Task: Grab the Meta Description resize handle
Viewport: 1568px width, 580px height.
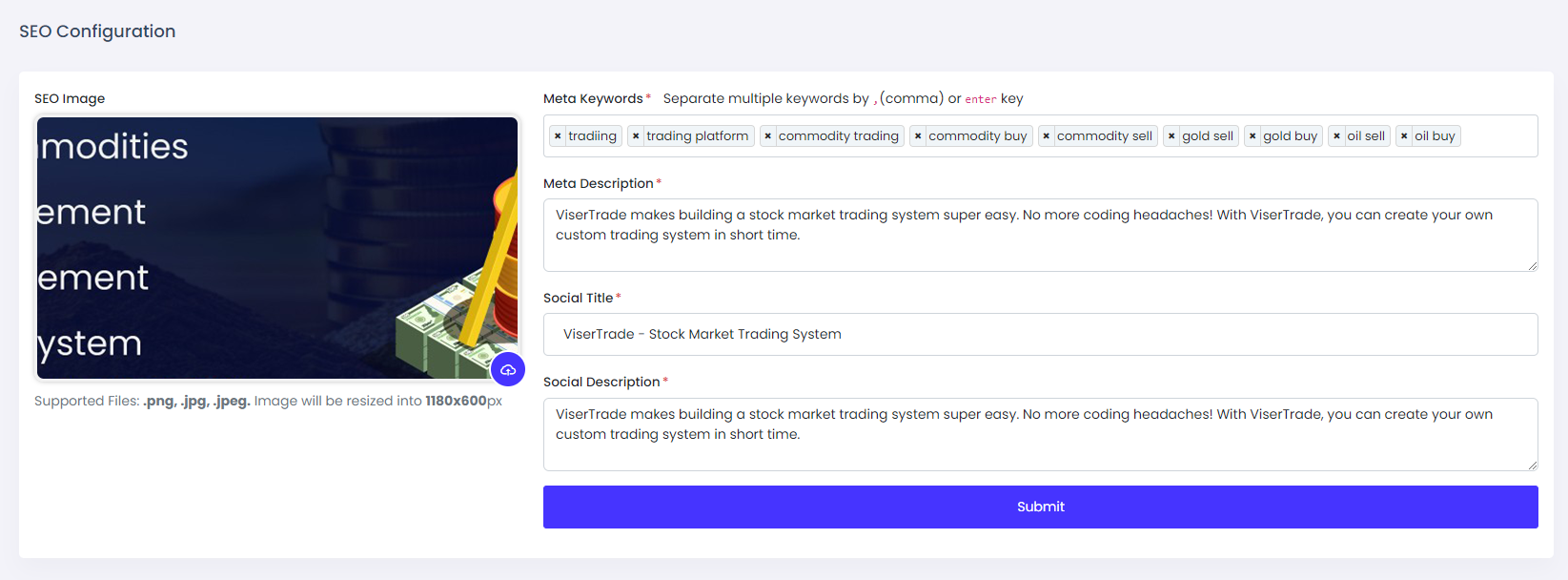Action: click(x=1533, y=266)
